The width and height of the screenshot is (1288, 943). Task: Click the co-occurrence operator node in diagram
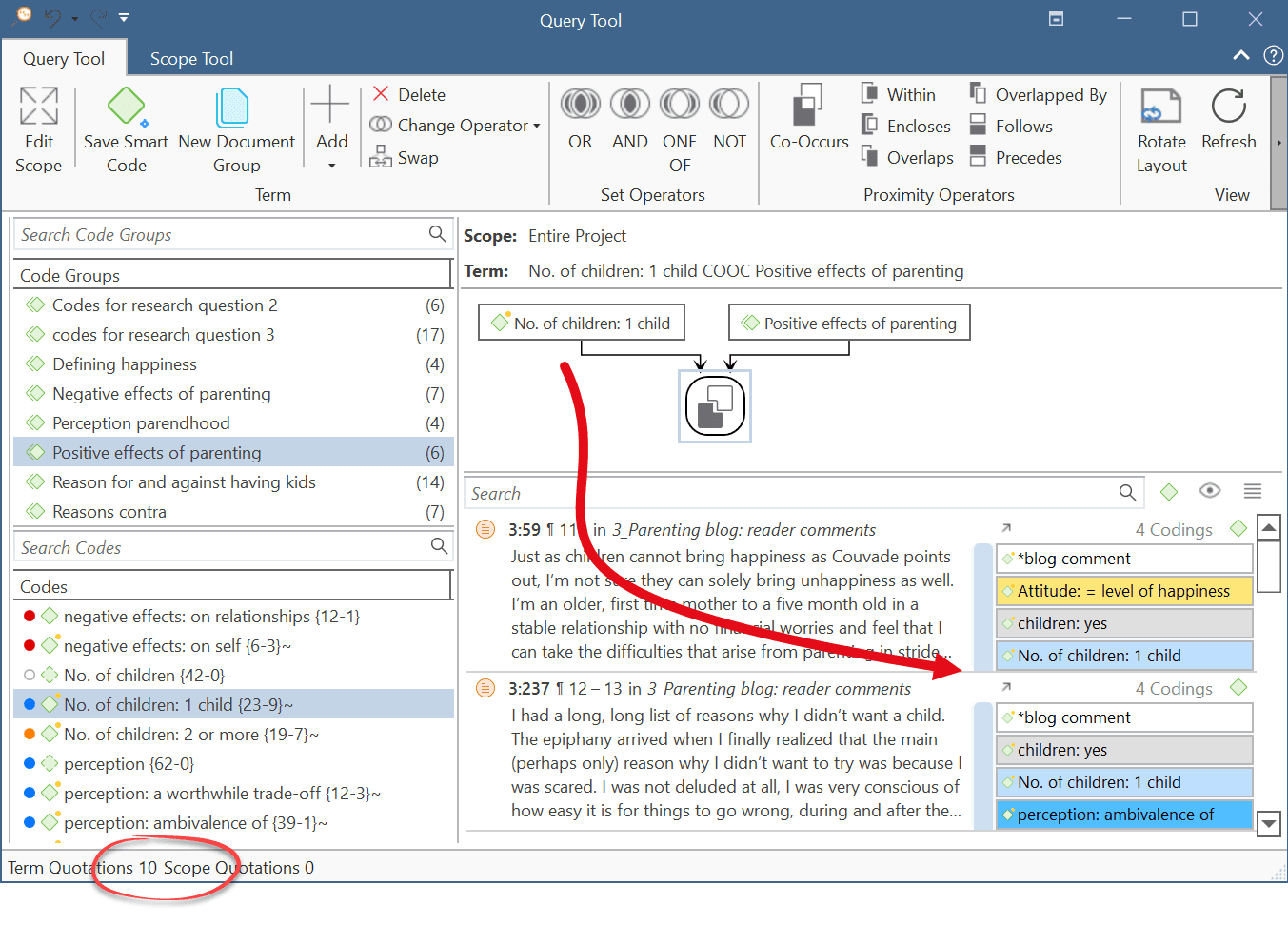(715, 406)
